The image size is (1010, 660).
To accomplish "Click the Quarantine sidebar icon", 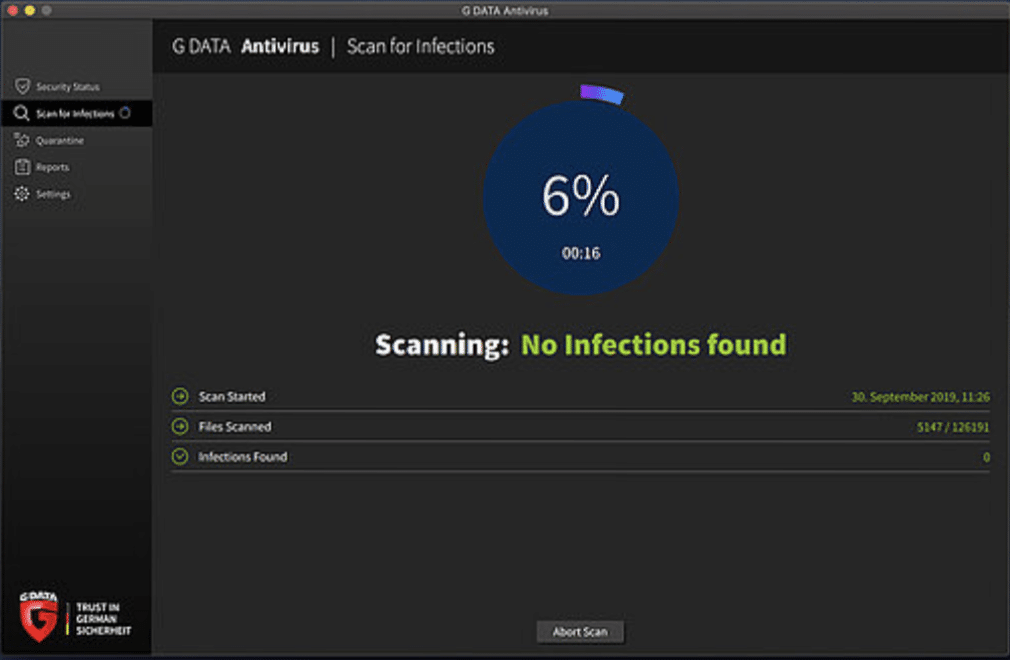I will (x=21, y=140).
